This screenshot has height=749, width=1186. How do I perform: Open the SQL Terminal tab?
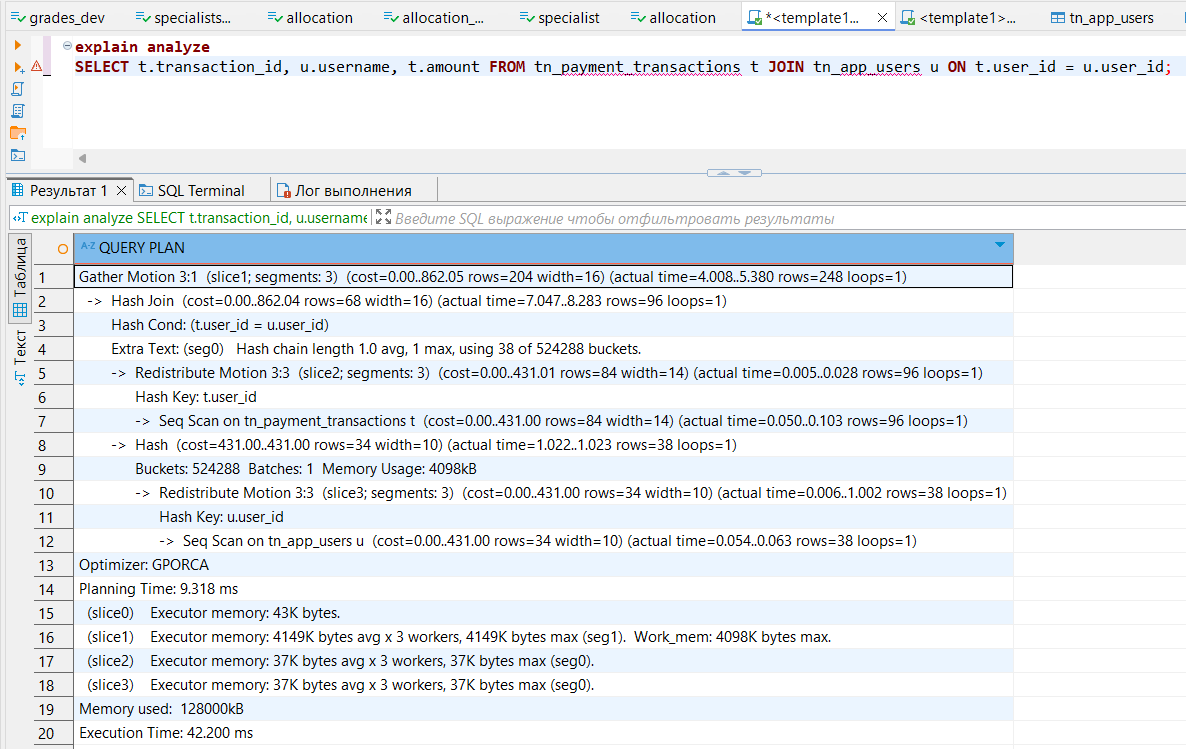coord(200,190)
